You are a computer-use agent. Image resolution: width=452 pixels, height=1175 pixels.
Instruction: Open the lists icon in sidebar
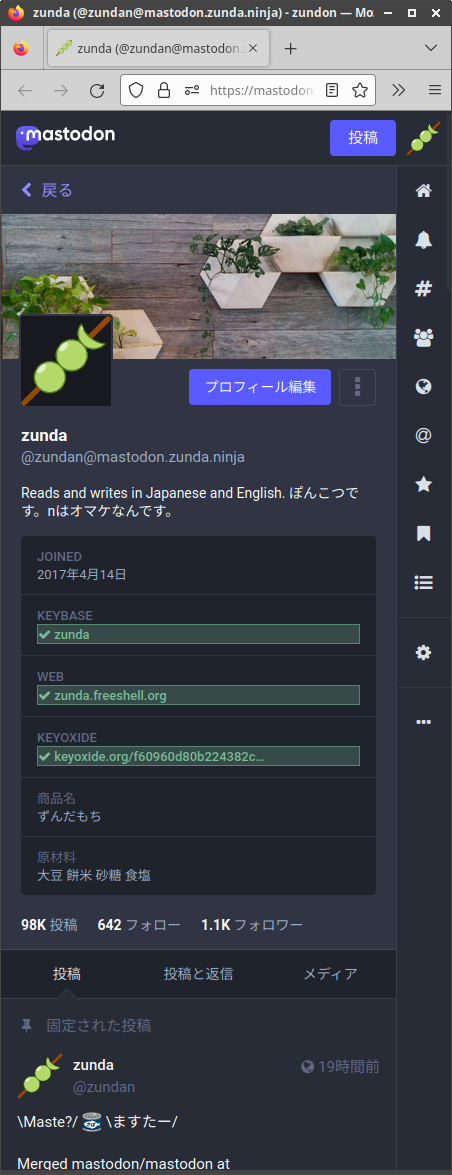[424, 582]
